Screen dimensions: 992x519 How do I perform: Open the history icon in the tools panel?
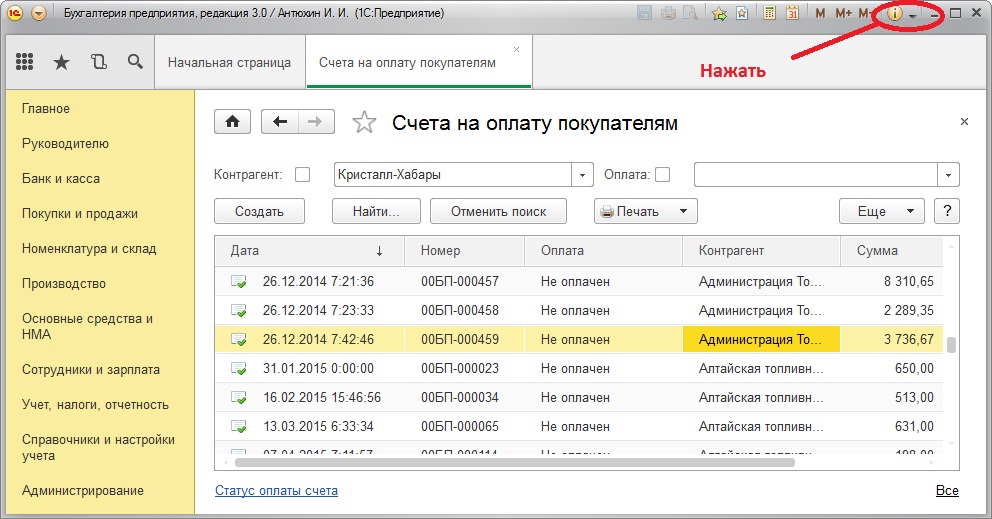tap(98, 61)
